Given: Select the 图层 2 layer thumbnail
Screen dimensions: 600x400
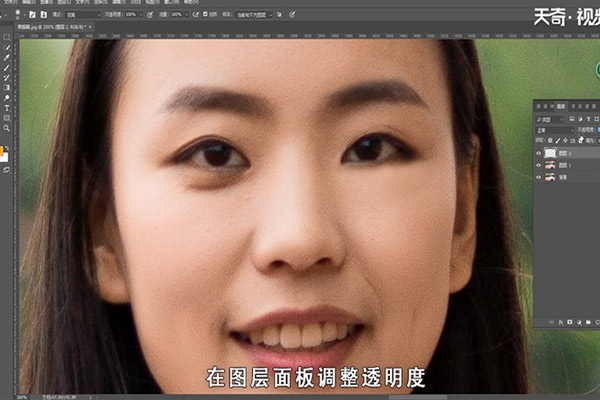Looking at the screenshot, I should pyautogui.click(x=550, y=153).
